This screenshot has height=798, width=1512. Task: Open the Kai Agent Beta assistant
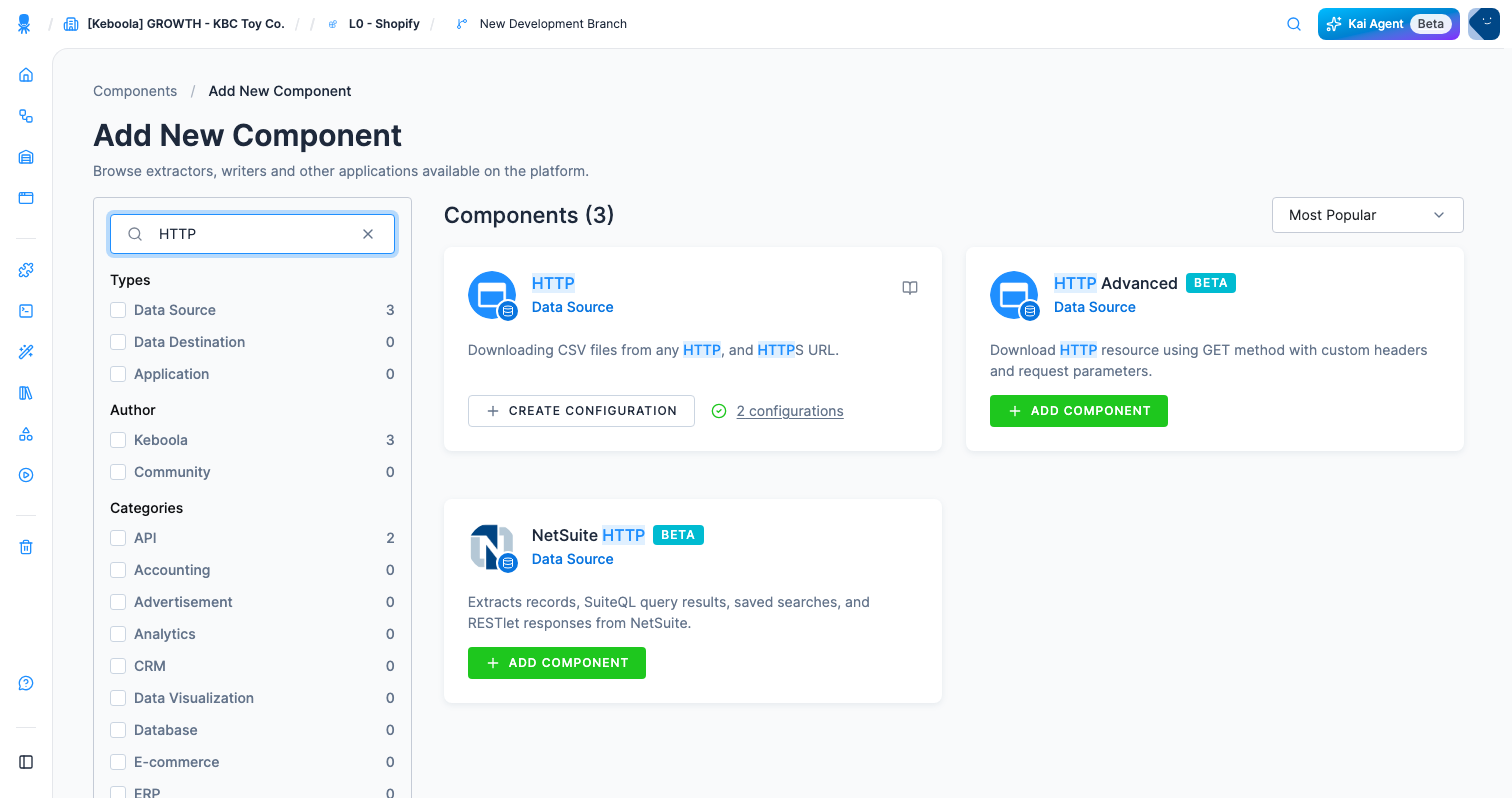[x=1389, y=24]
